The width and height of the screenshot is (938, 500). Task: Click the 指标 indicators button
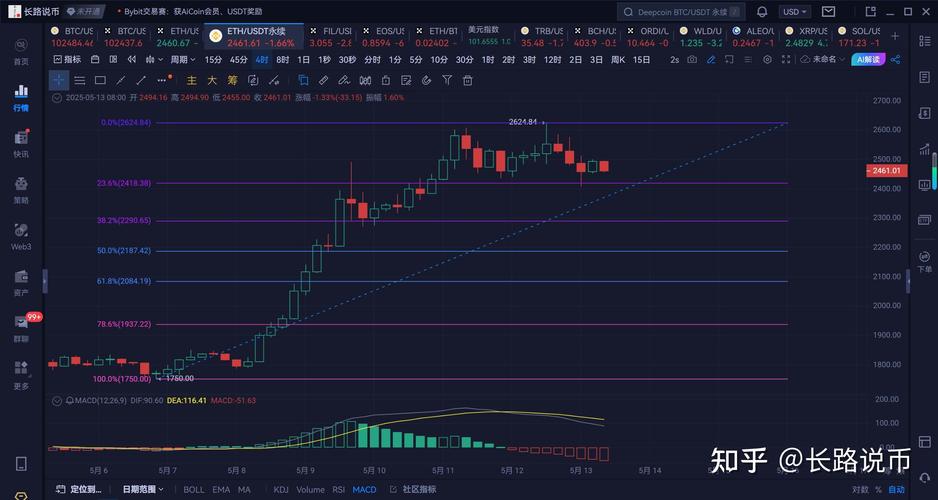(x=67, y=59)
